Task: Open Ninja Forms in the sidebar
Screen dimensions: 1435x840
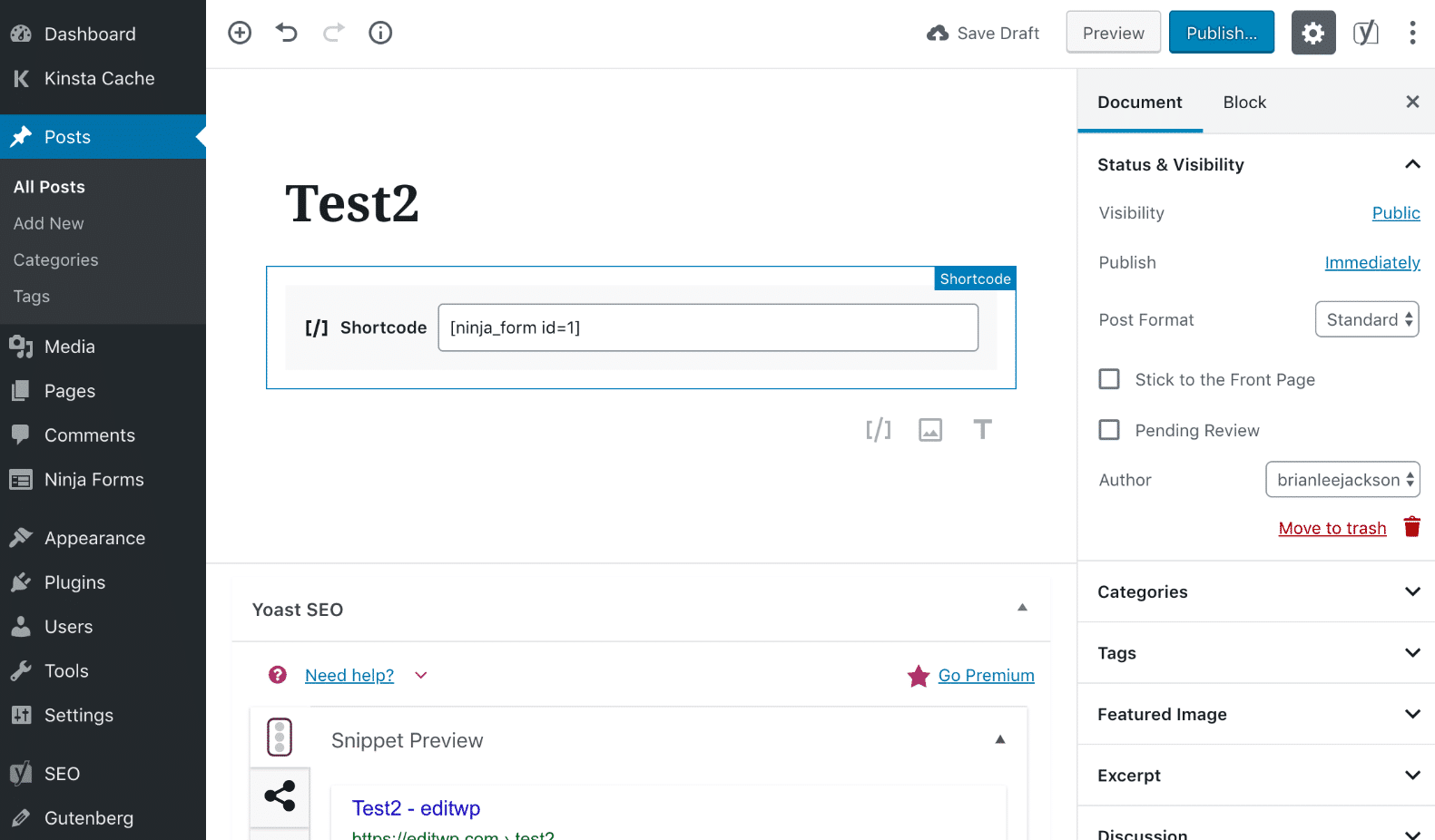Action: tap(93, 480)
